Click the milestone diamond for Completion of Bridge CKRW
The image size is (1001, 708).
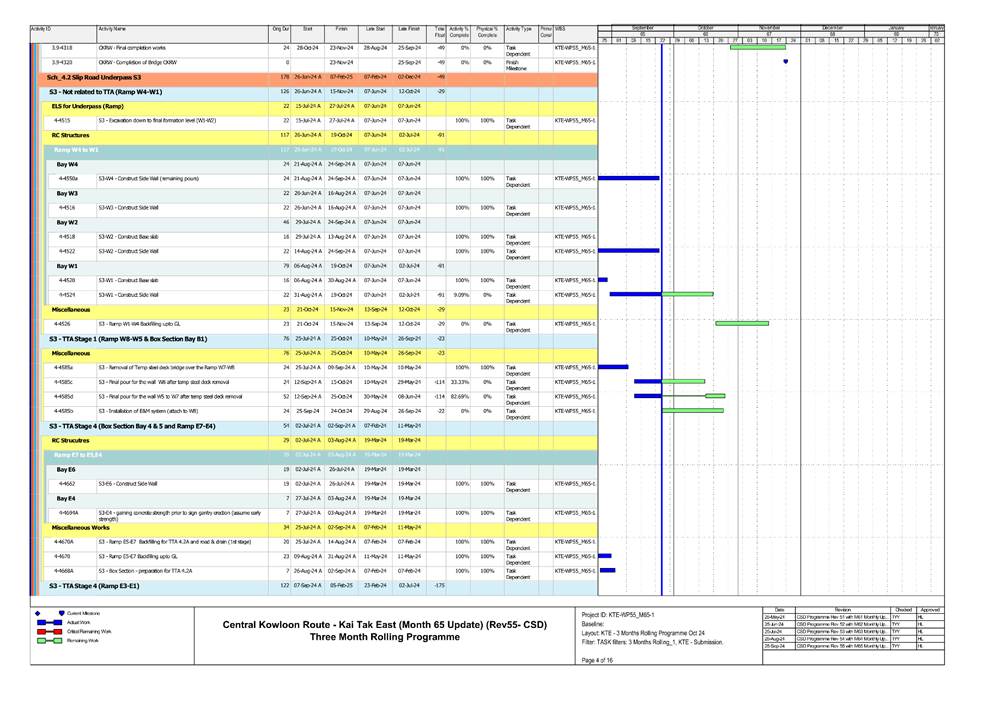785,61
